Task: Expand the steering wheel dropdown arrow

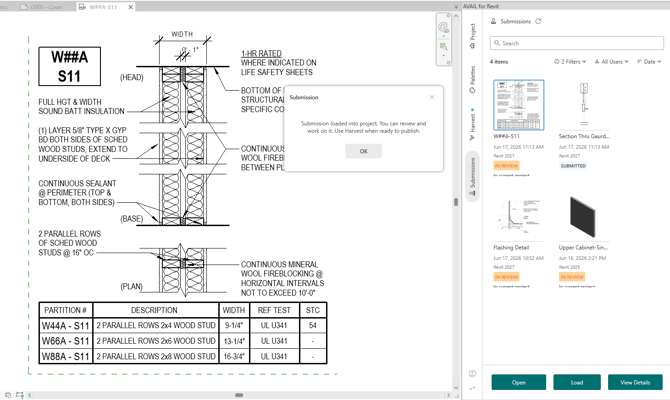Action: tap(443, 36)
